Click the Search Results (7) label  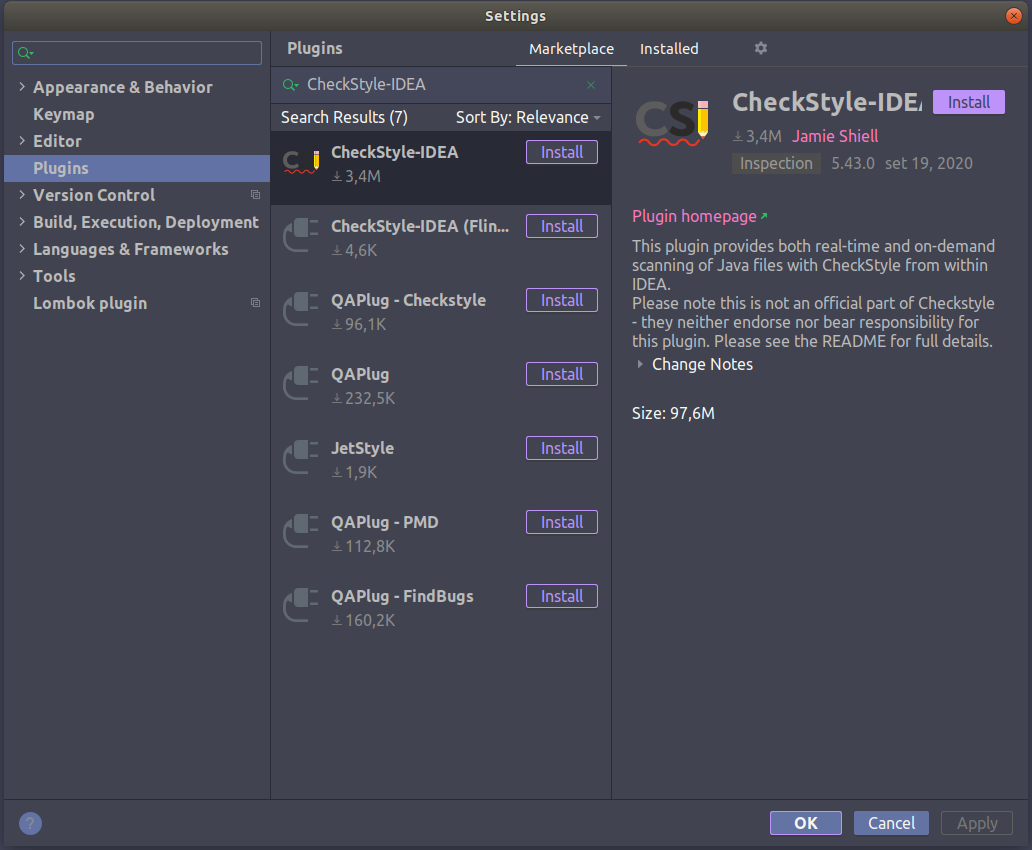click(x=344, y=117)
